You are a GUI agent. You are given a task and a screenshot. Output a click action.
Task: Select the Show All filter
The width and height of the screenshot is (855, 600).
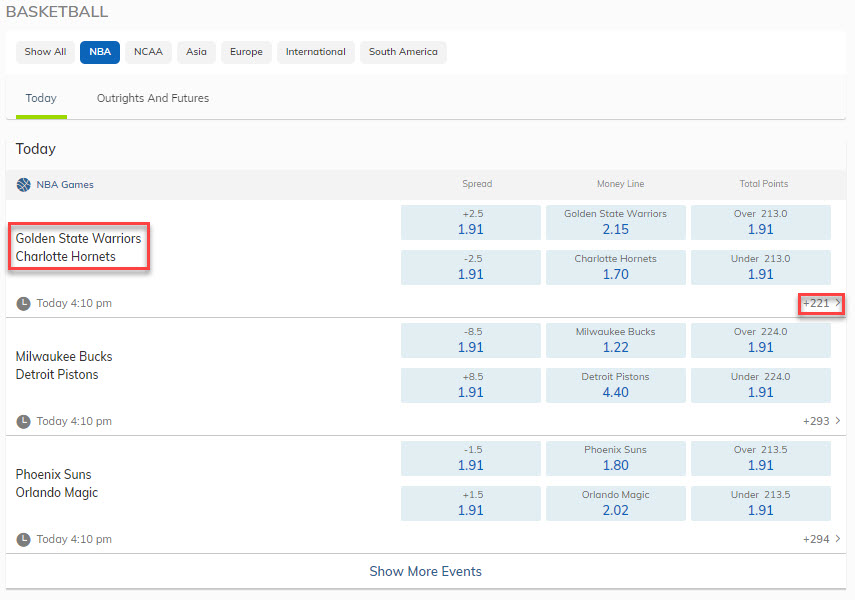pos(45,52)
